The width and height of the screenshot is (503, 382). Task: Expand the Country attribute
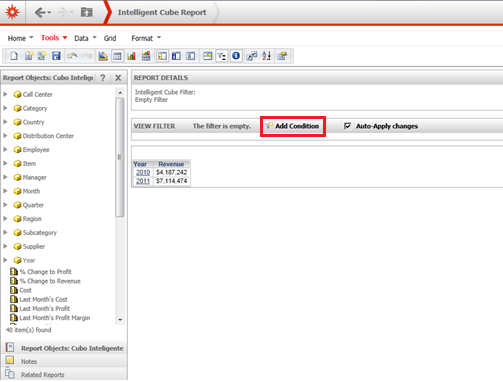(x=5, y=122)
